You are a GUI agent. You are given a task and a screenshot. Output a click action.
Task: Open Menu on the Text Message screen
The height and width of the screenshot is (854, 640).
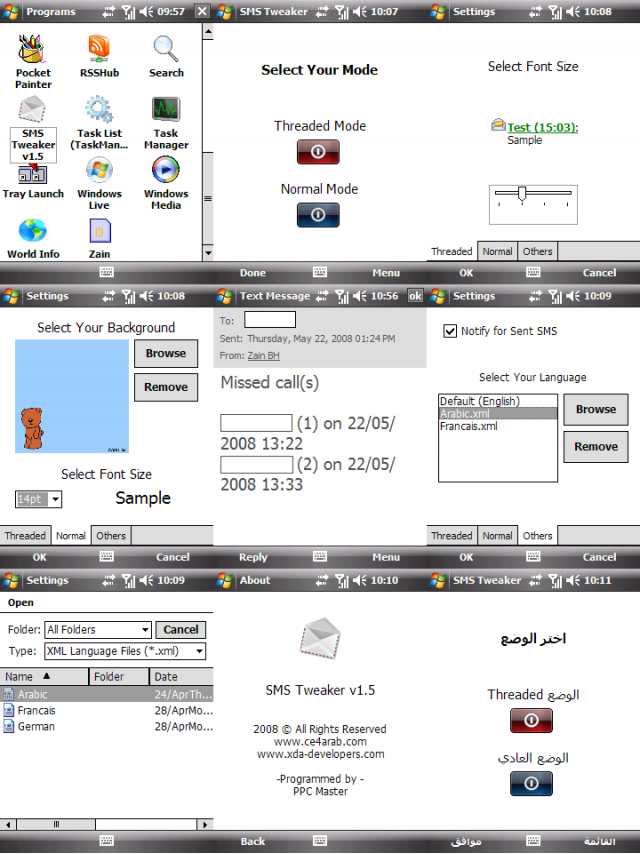pos(386,557)
